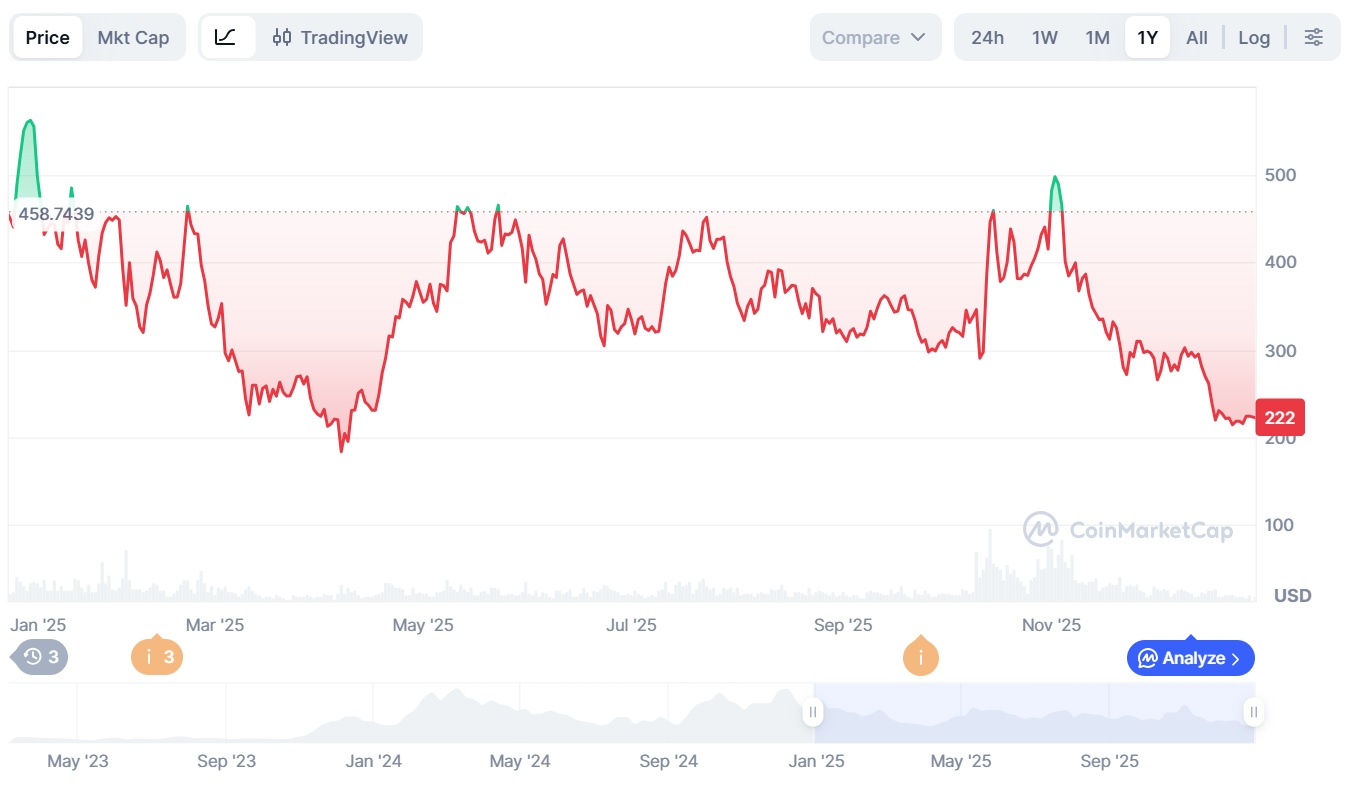Viewport: 1347px width, 803px height.
Task: Click the Analyze button
Action: coord(1190,658)
